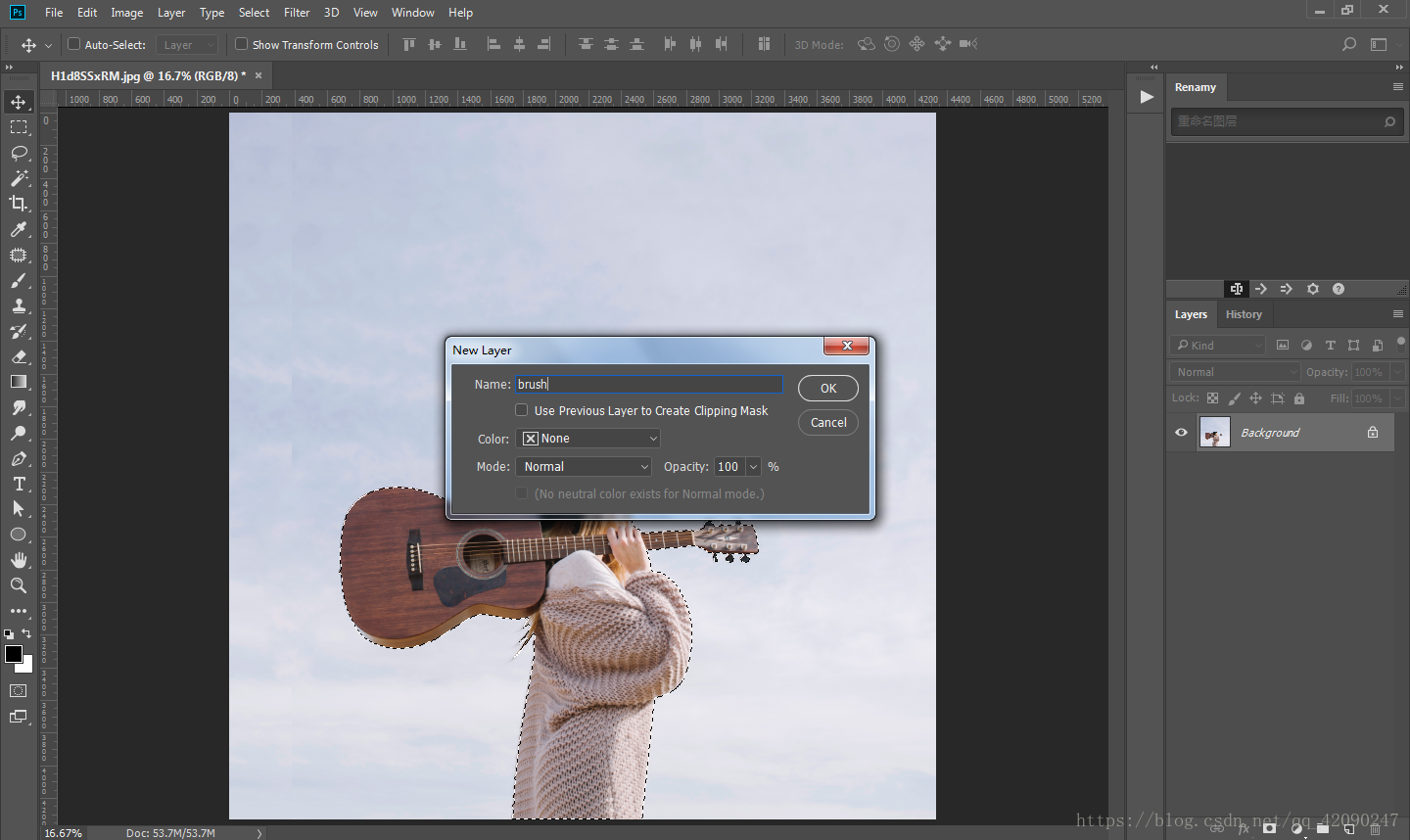Toggle Quick Mask mode
1410x840 pixels.
point(19,691)
